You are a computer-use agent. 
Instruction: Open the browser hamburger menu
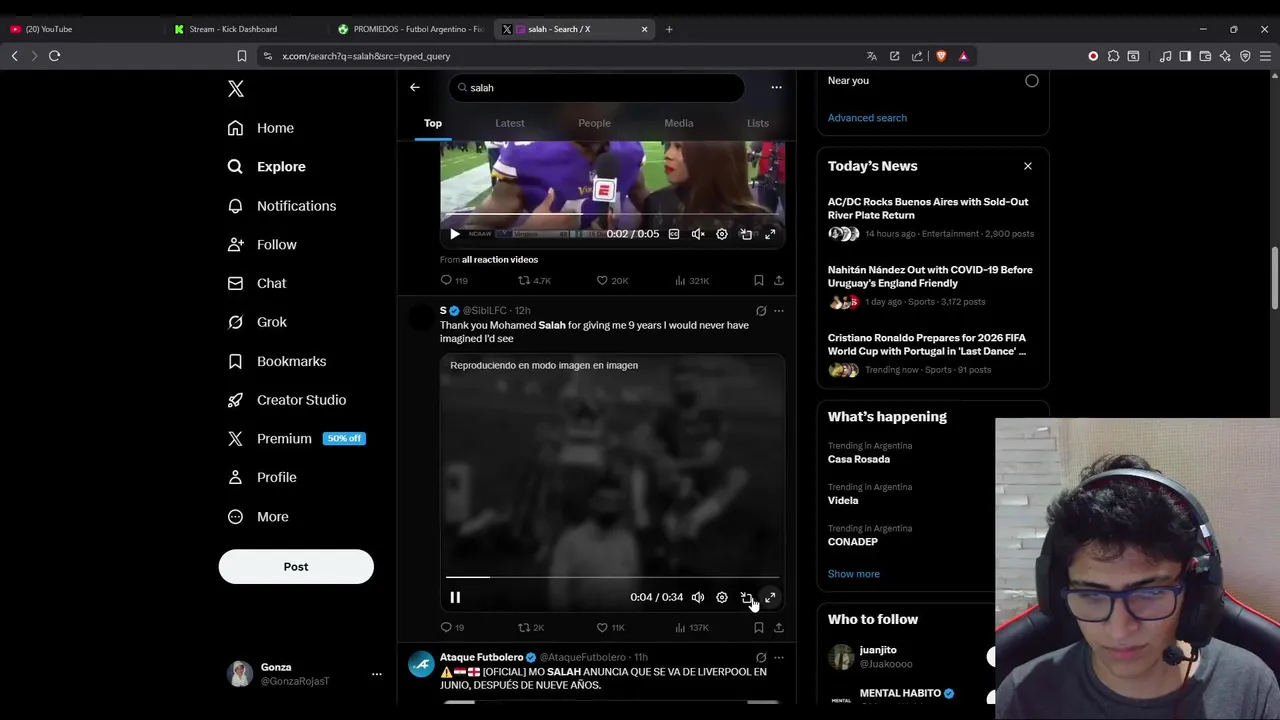click(1265, 56)
